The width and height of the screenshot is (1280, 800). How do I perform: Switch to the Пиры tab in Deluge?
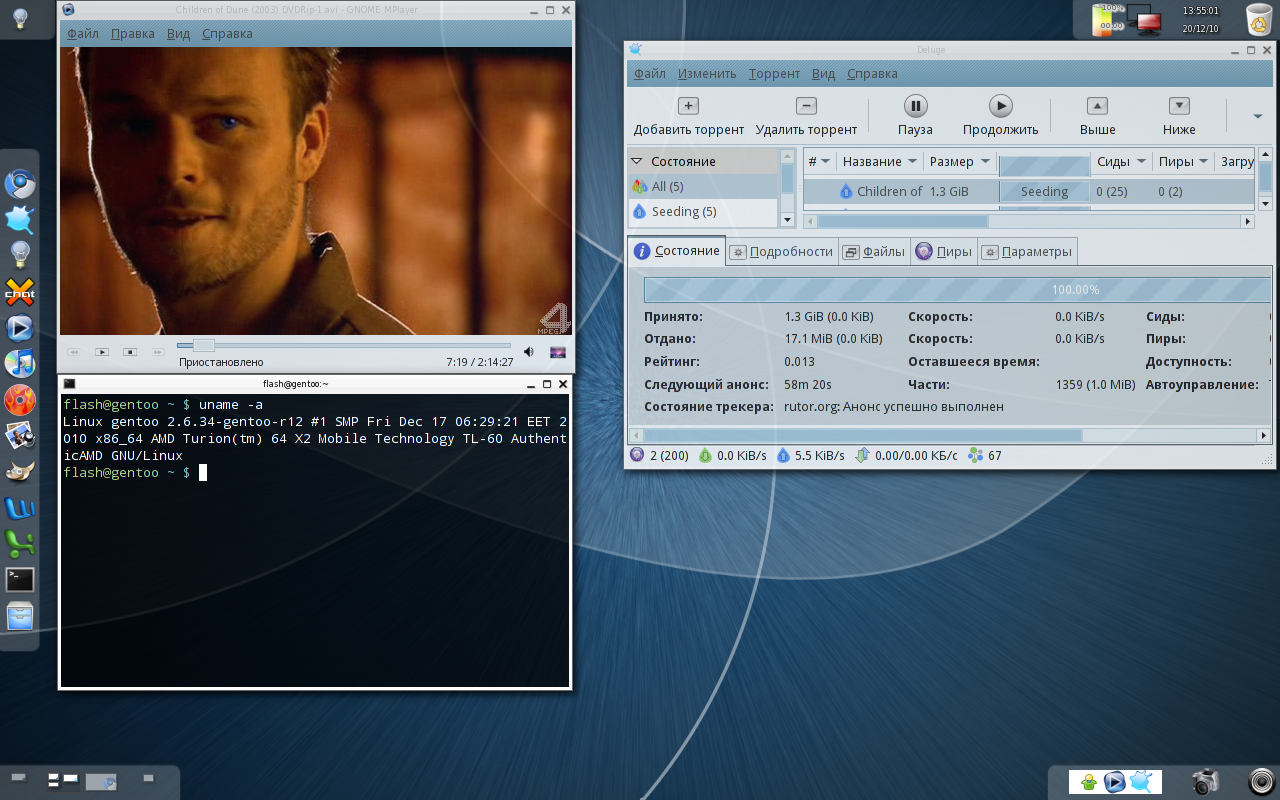(944, 252)
